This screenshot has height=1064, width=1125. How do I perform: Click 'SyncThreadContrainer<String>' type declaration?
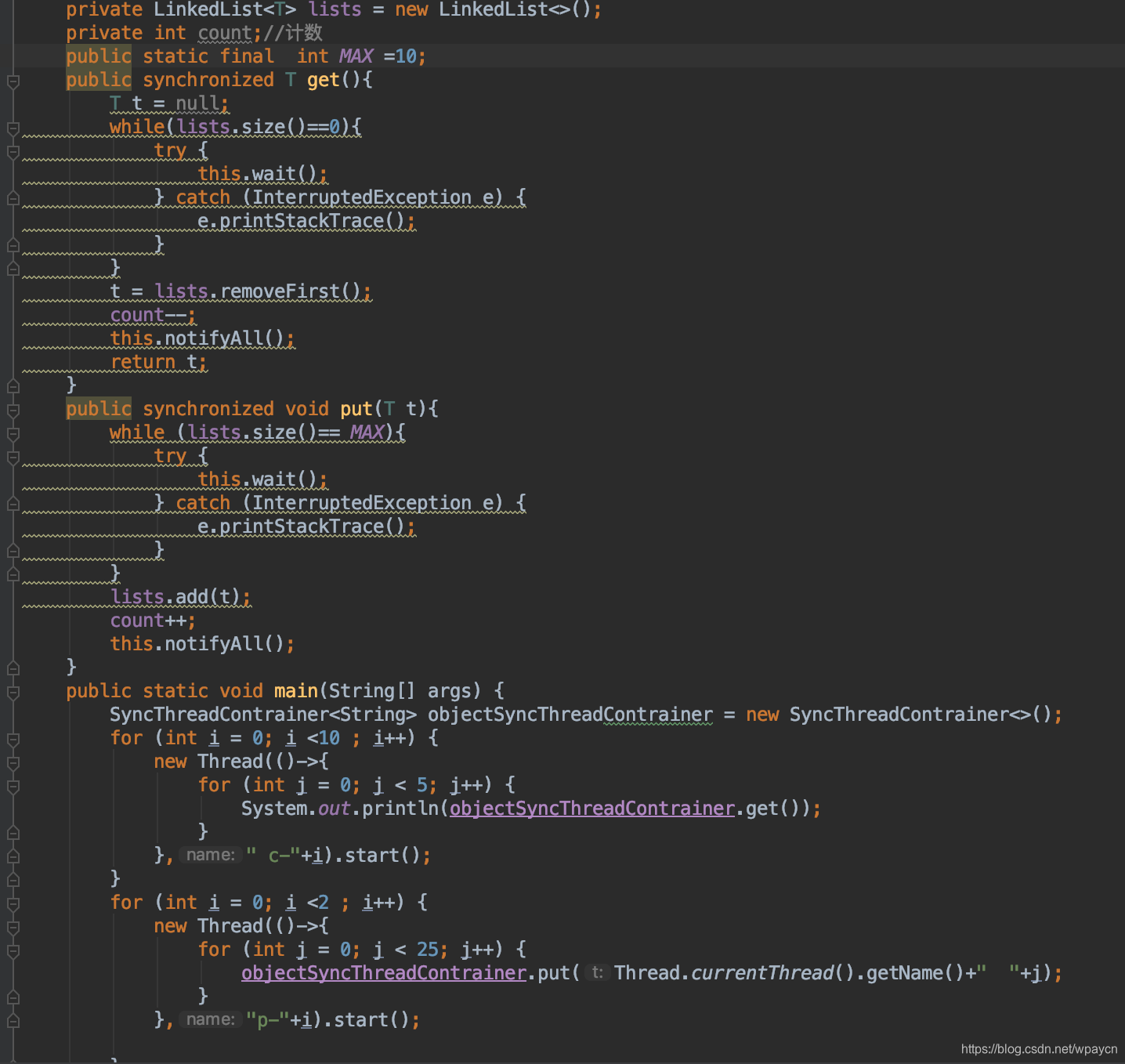[263, 715]
